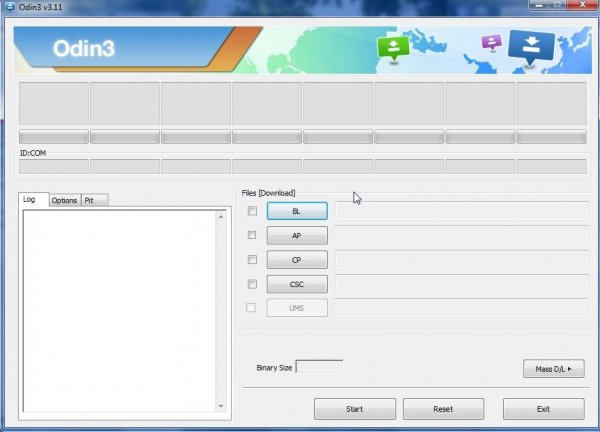Enable the BL checkbox
600x432 pixels.
[x=252, y=211]
